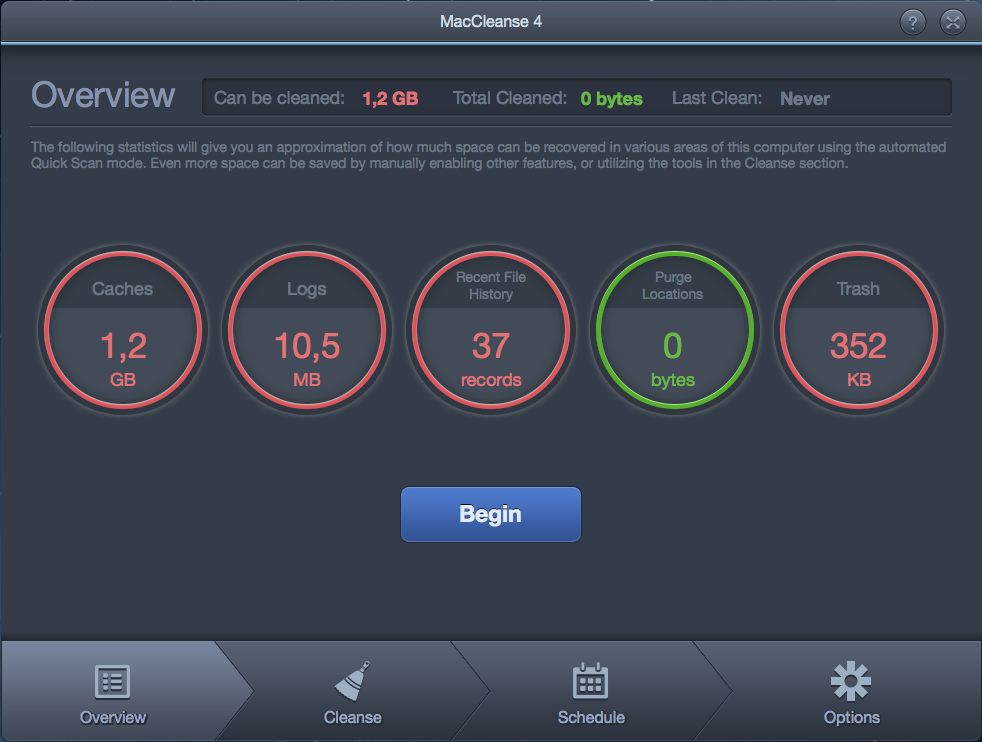This screenshot has height=742, width=982.
Task: Switch to the Options tab label
Action: (852, 717)
